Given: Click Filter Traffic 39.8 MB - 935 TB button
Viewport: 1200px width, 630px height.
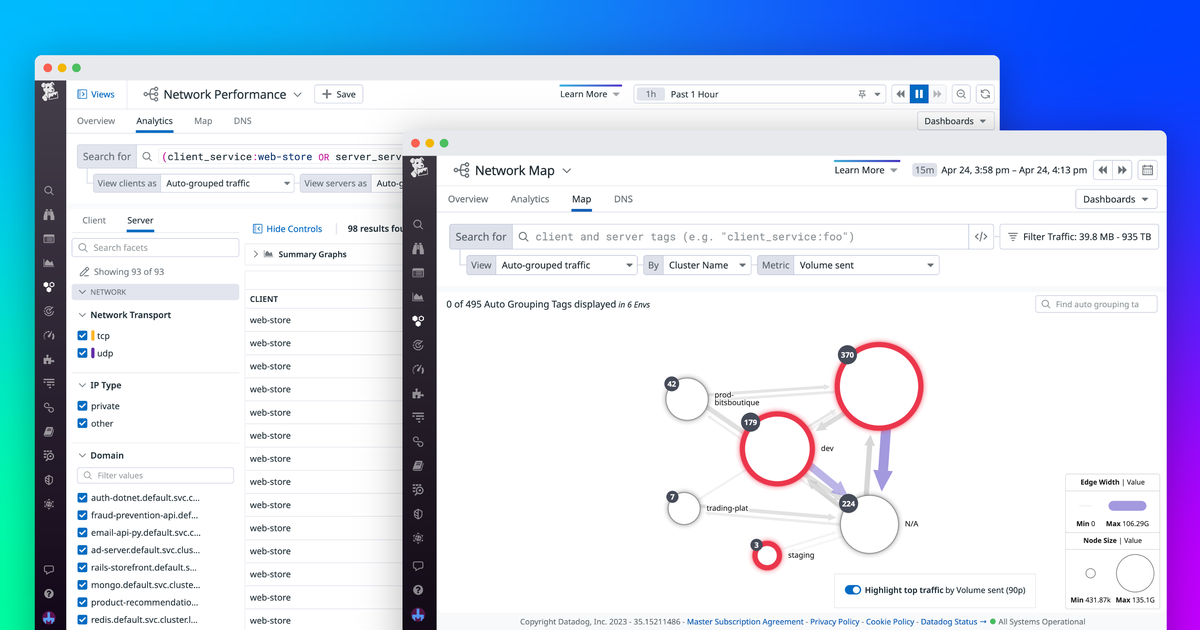Looking at the screenshot, I should pos(1079,237).
